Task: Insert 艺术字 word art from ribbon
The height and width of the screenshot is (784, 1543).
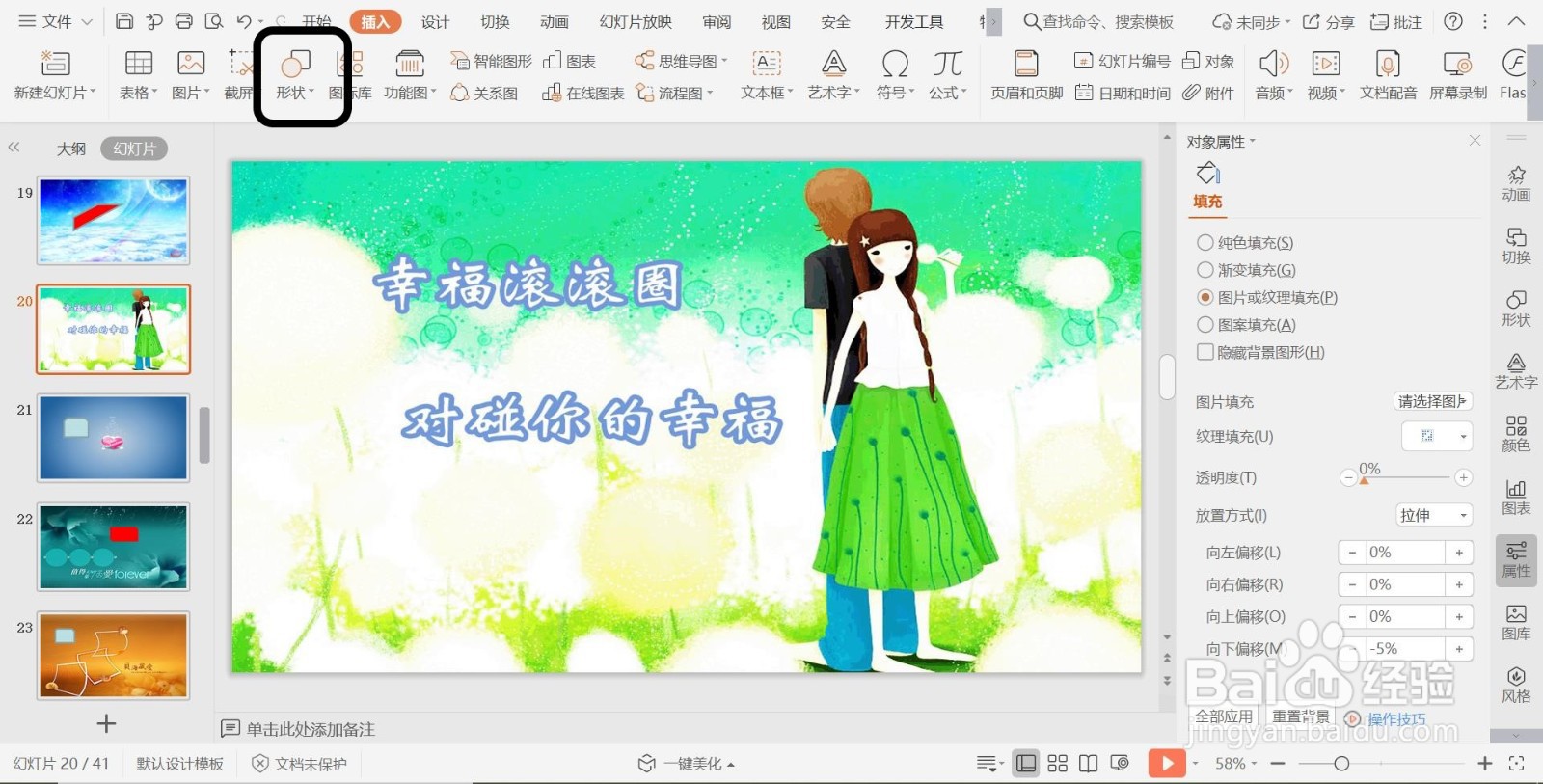Action: tap(833, 75)
